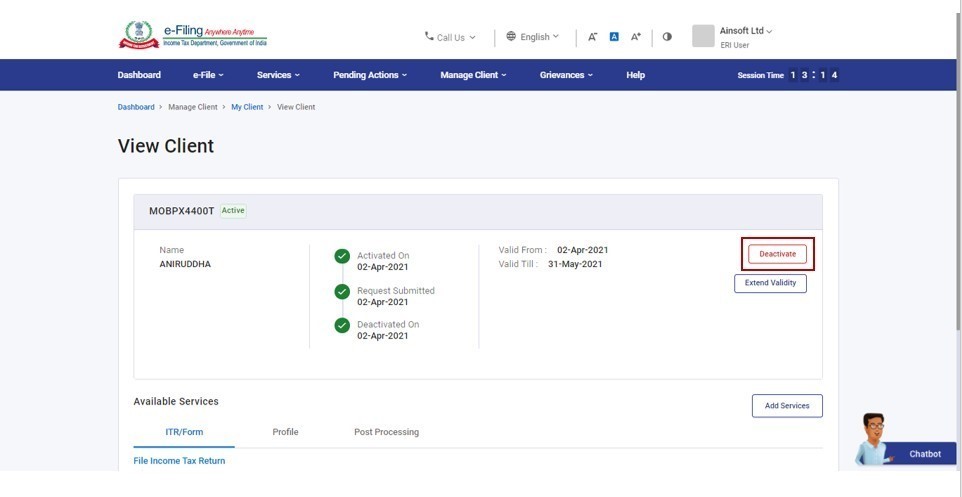The image size is (962, 497).
Task: Switch to the Profile tab
Action: click(x=285, y=432)
